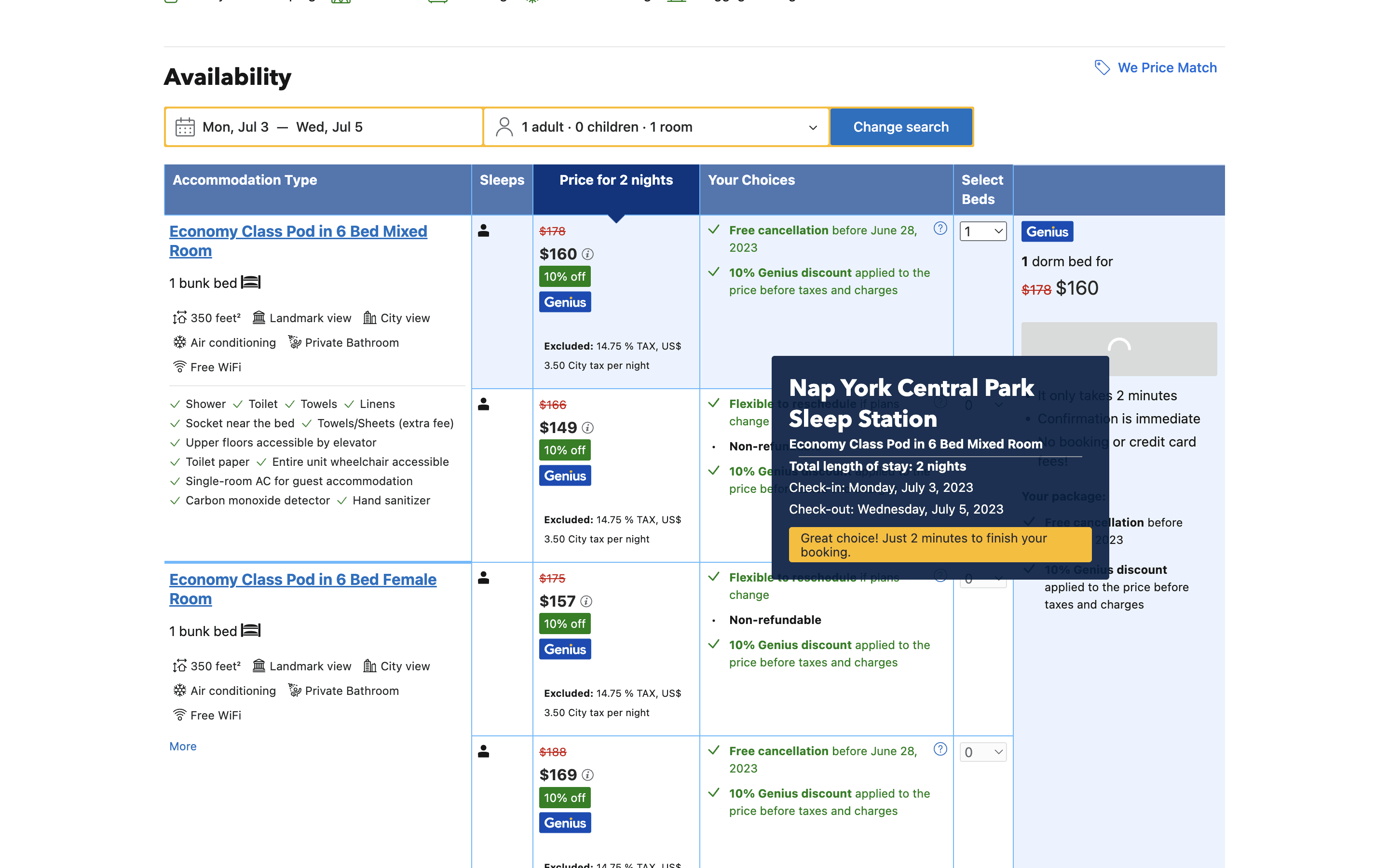Open Select Beds dropdown showing 1
The width and height of the screenshot is (1389, 868).
coord(982,231)
